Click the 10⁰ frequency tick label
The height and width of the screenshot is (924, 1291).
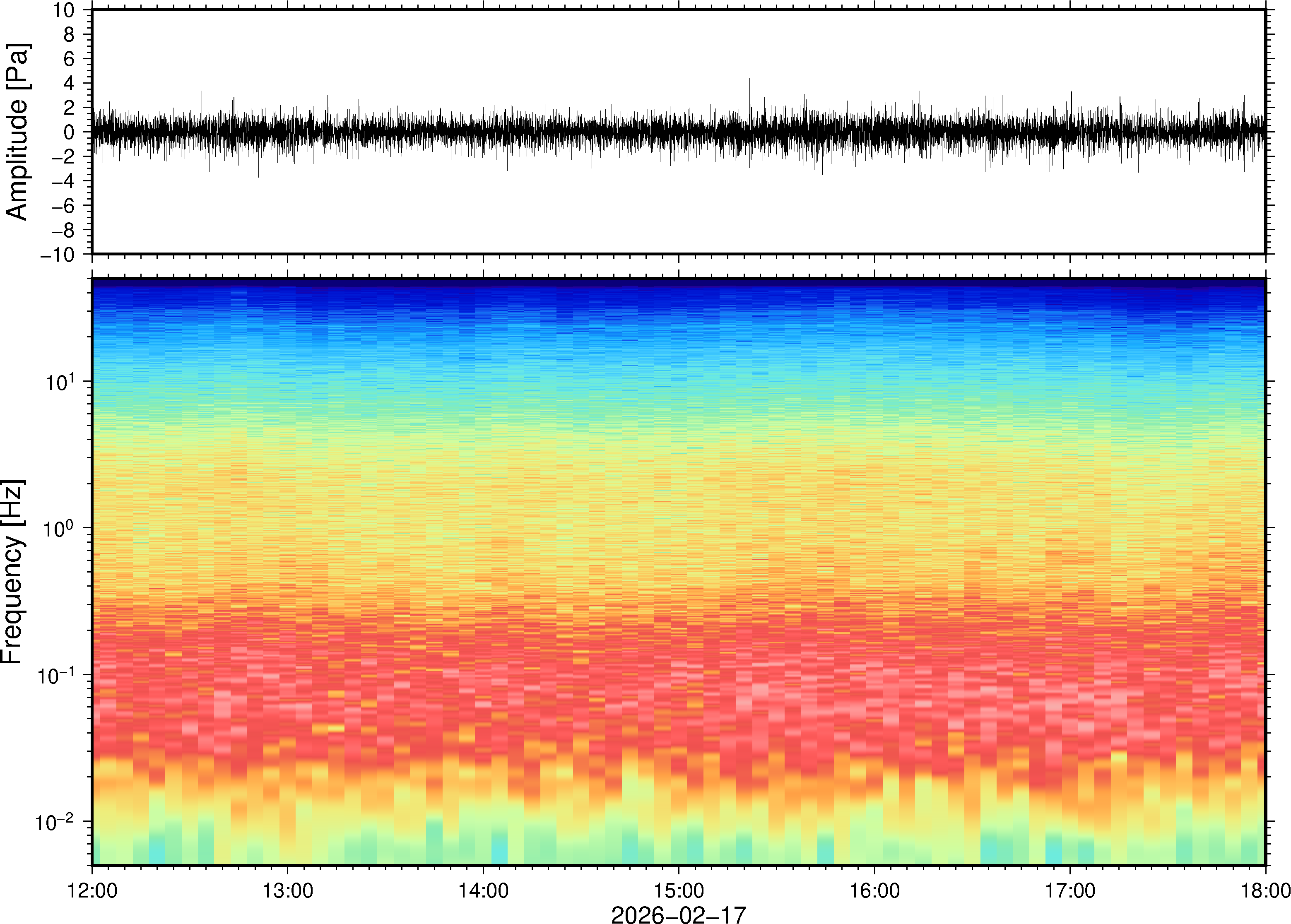(60, 529)
